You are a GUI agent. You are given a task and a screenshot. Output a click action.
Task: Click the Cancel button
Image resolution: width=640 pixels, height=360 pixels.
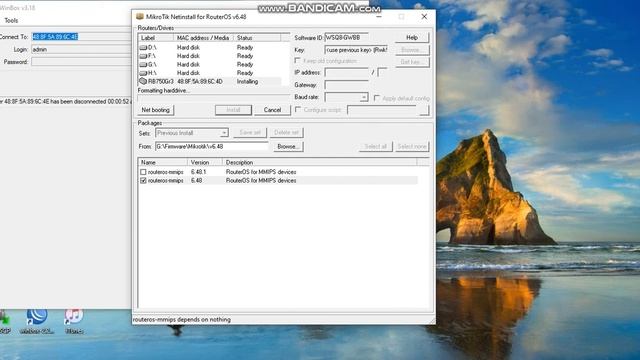click(x=272, y=110)
